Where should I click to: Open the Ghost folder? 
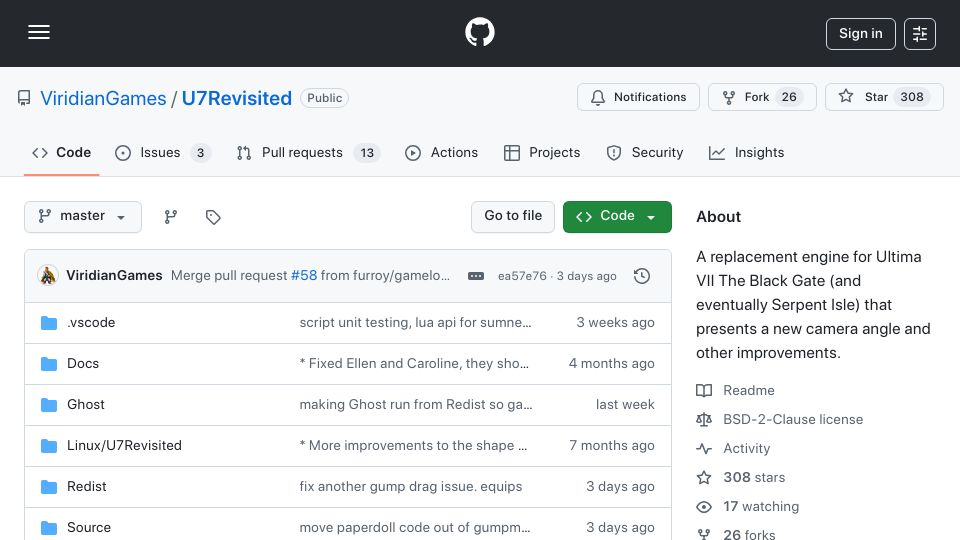(x=86, y=405)
